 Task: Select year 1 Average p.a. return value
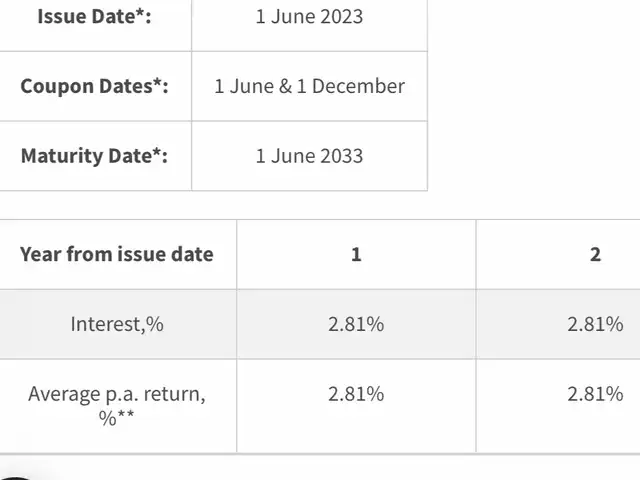356,394
